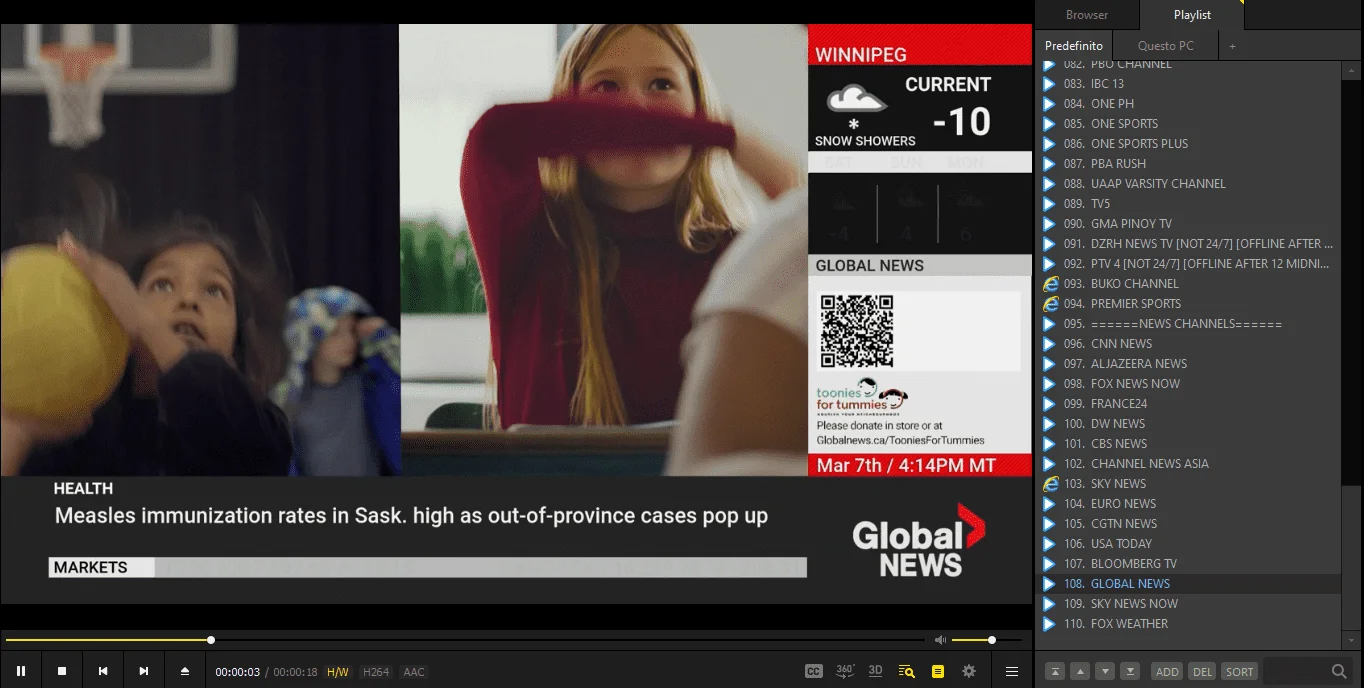Screen dimensions: 1364x688
Task: Select playlist entry 091. DZRH NEWS TV
Action: (1189, 244)
